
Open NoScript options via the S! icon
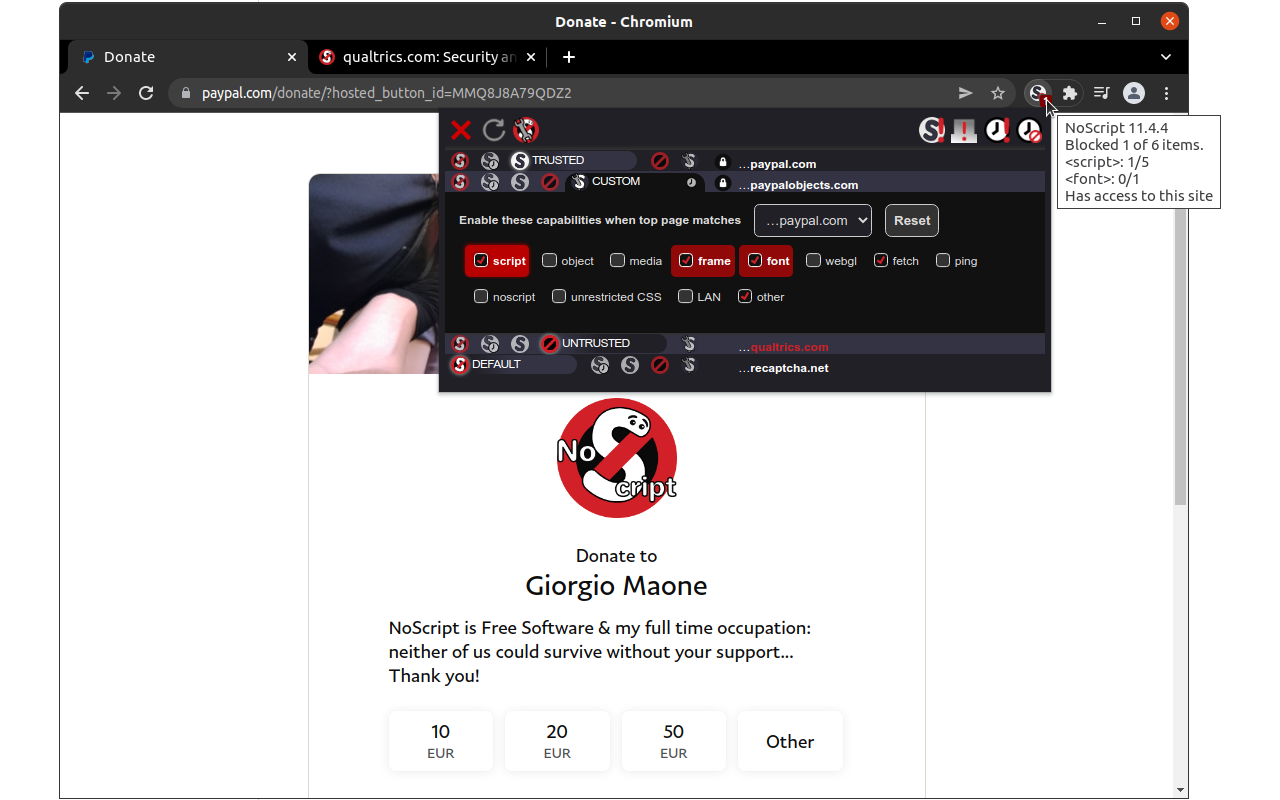point(932,129)
